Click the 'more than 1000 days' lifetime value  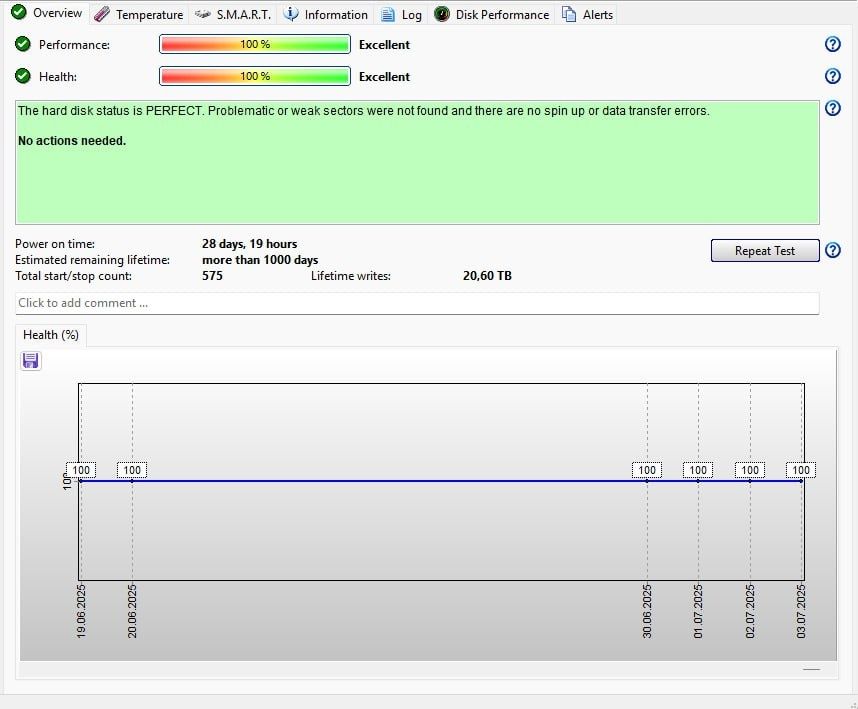coord(260,260)
